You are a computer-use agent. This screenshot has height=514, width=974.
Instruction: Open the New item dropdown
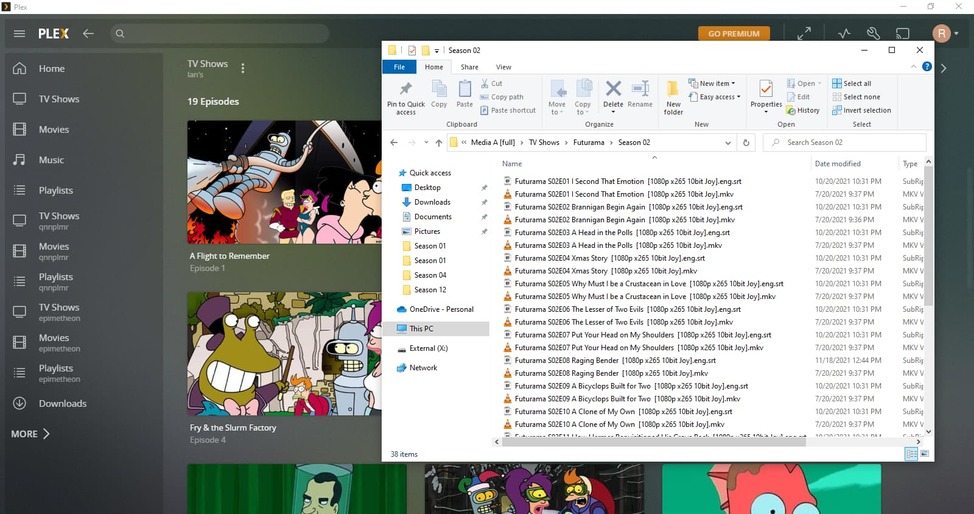click(x=712, y=83)
